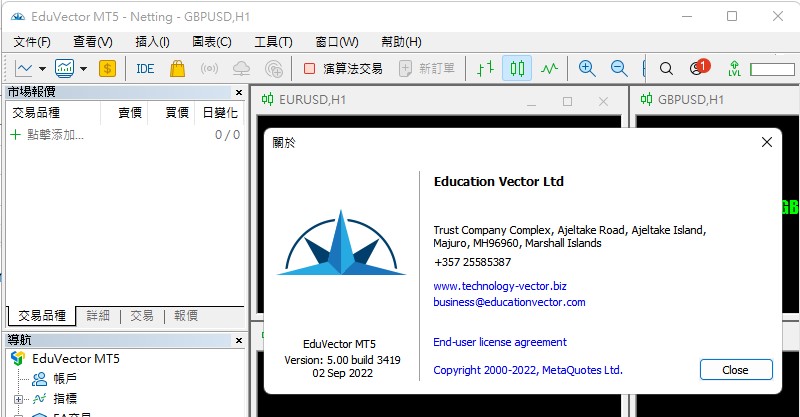Open the chart type dropdown arrow
The width and height of the screenshot is (800, 417).
(42, 69)
